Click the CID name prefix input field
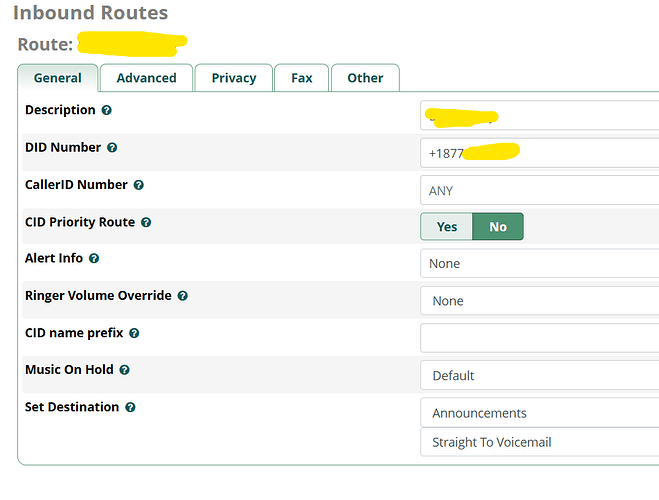This screenshot has width=659, height=500. [540, 338]
